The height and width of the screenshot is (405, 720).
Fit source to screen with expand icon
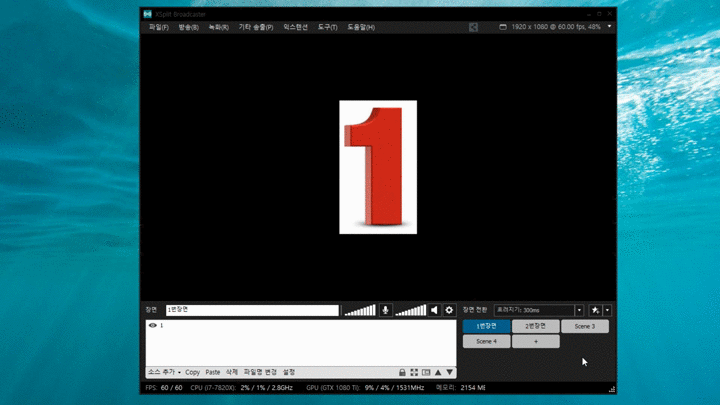(x=414, y=372)
